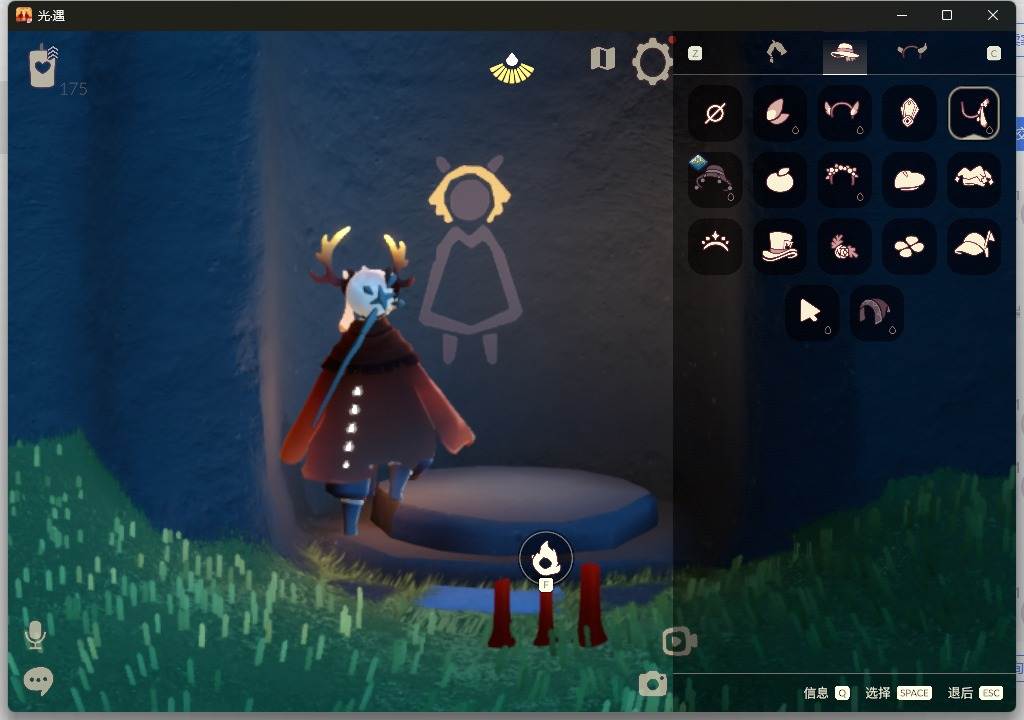Image resolution: width=1024 pixels, height=720 pixels.
Task: Equip the beret hat
Action: pyautogui.click(x=908, y=180)
